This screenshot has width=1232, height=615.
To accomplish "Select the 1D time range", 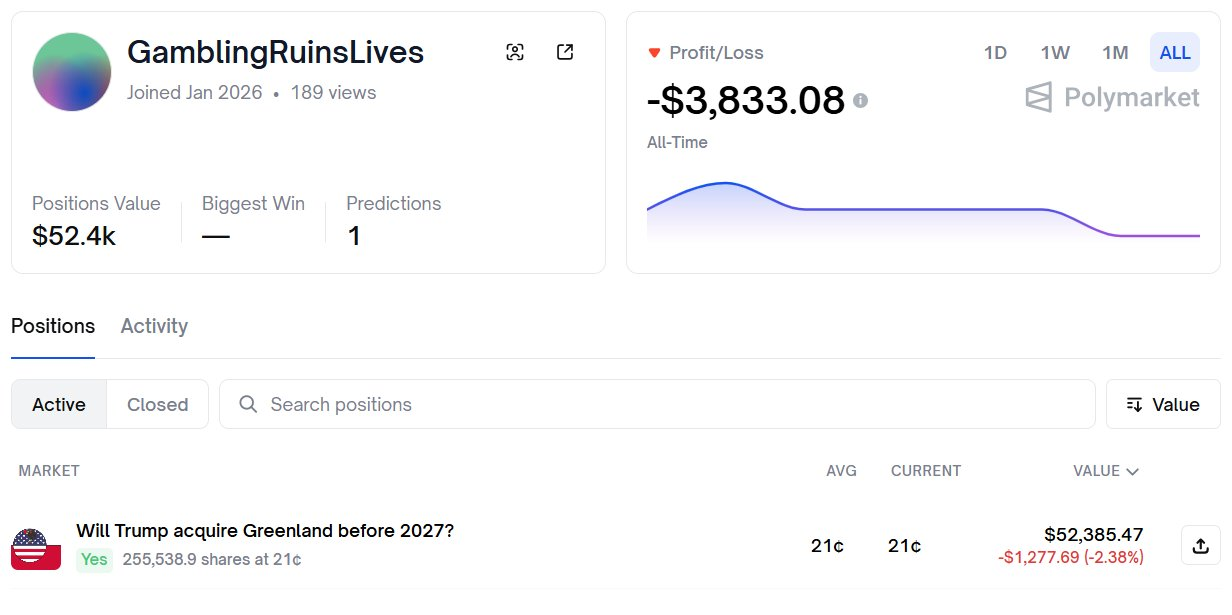I will click(995, 53).
